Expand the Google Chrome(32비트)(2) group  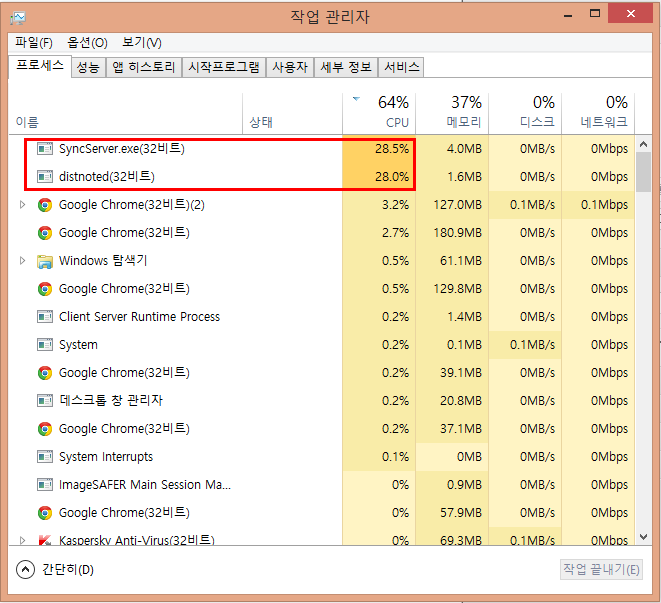pos(23,205)
